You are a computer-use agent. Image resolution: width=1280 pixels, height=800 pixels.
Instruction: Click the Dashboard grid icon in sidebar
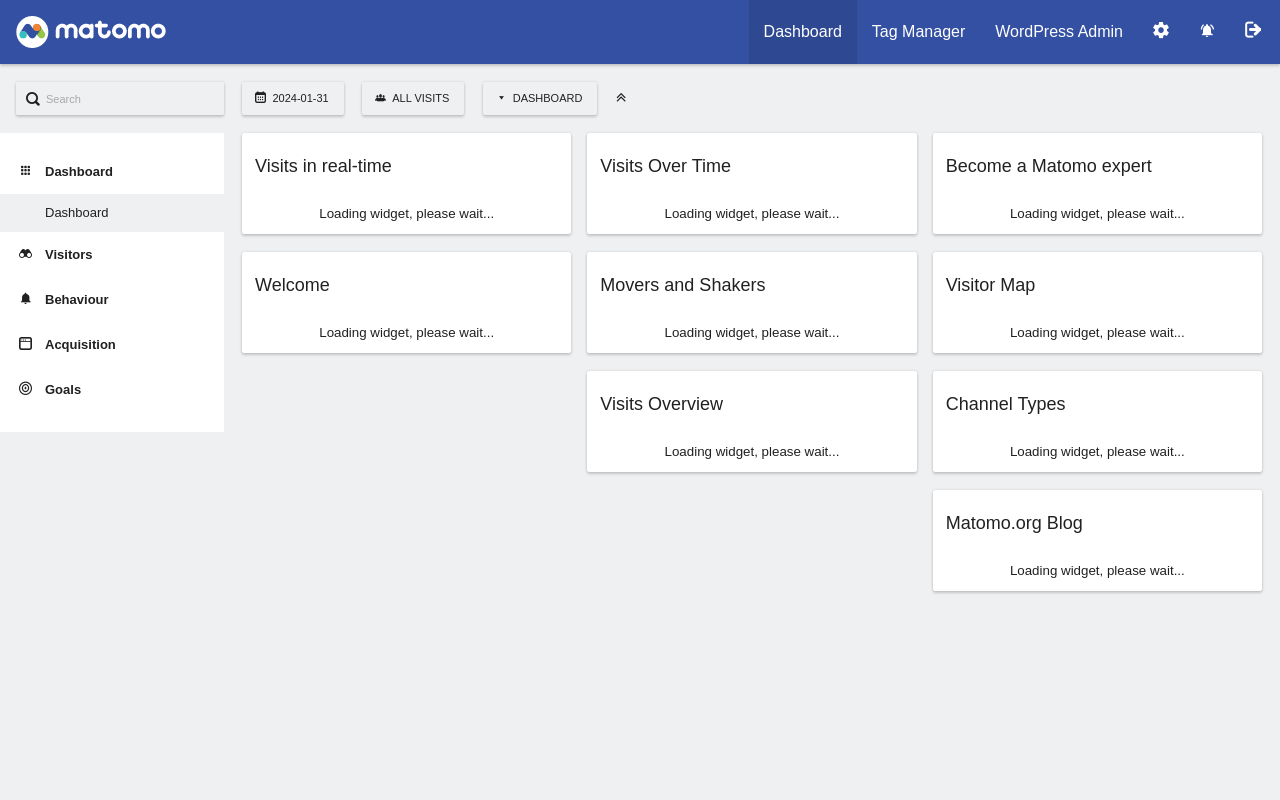pyautogui.click(x=25, y=171)
